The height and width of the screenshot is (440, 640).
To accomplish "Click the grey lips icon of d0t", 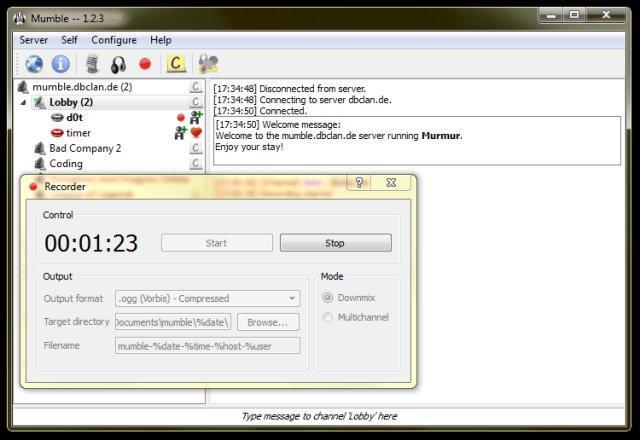I will pyautogui.click(x=57, y=118).
